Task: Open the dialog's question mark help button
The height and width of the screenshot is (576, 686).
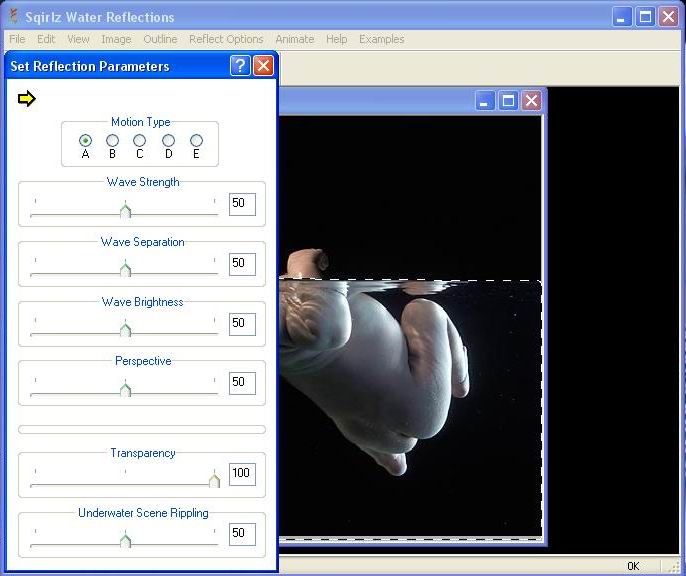Action: [240, 66]
